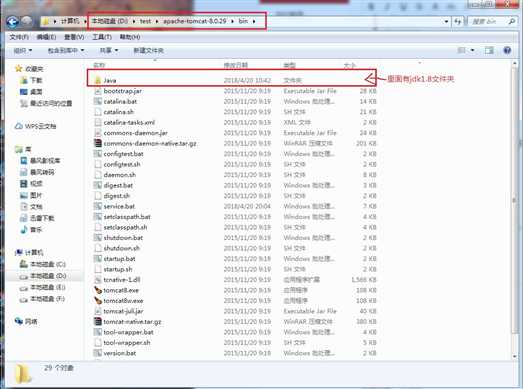Screen dimensions: 523x389
Task: Expand the Organize dropdown in toolbar
Action: 23,50
